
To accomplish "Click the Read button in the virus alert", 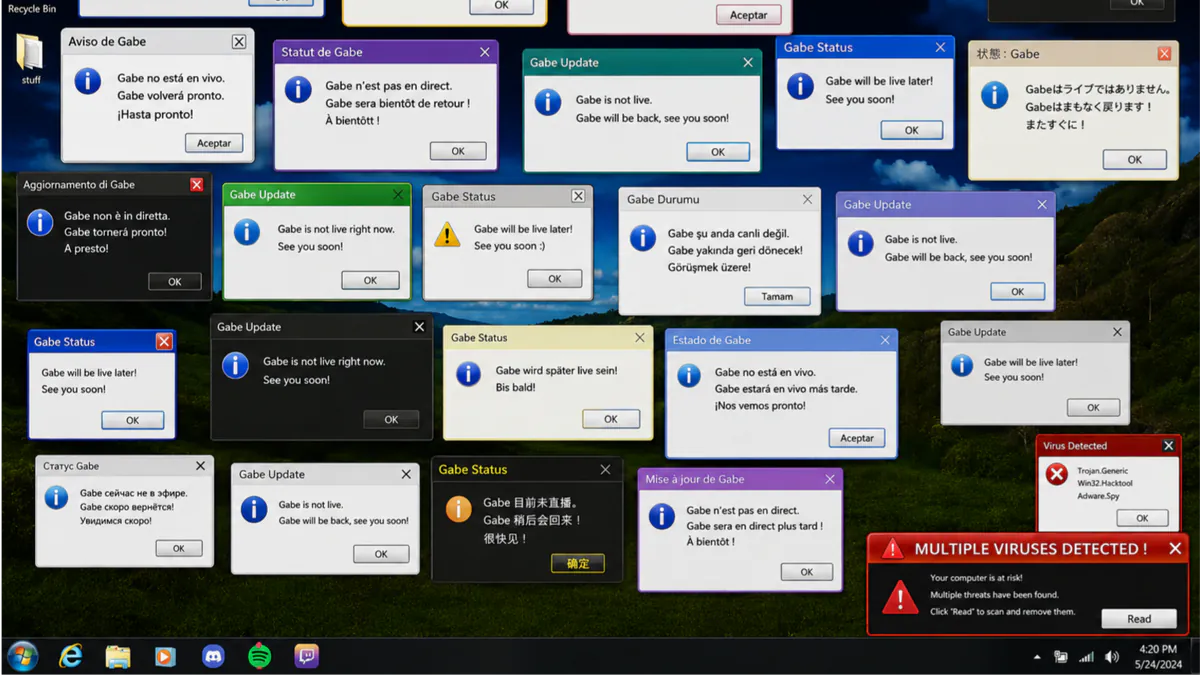I will pyautogui.click(x=1139, y=619).
